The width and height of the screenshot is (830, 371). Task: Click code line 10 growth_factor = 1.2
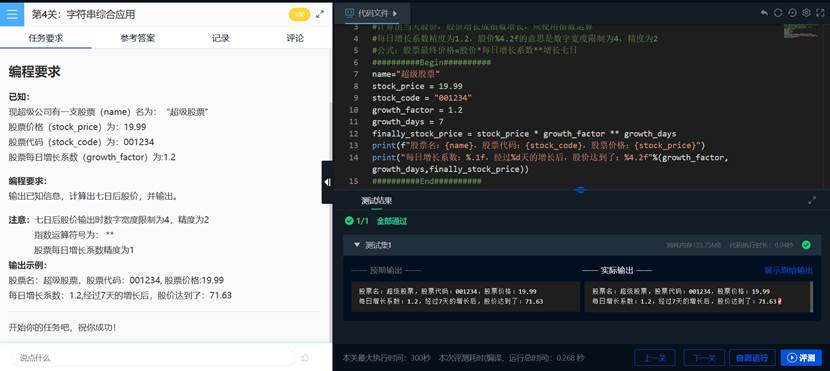tap(417, 110)
